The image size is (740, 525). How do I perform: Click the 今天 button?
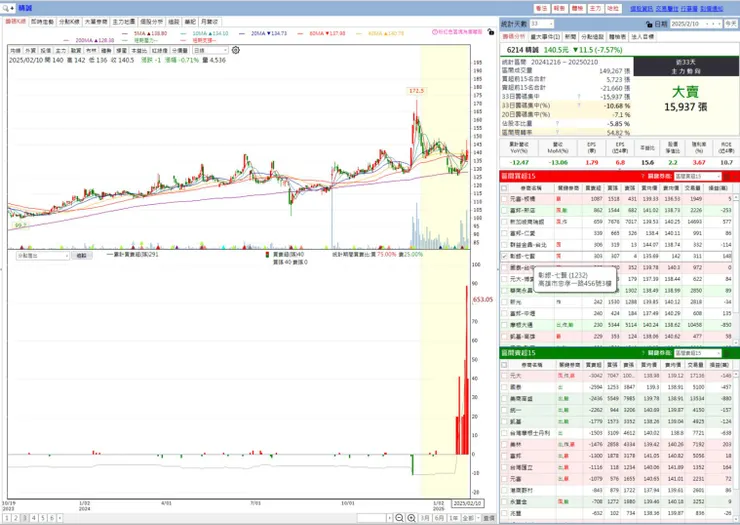[731, 24]
